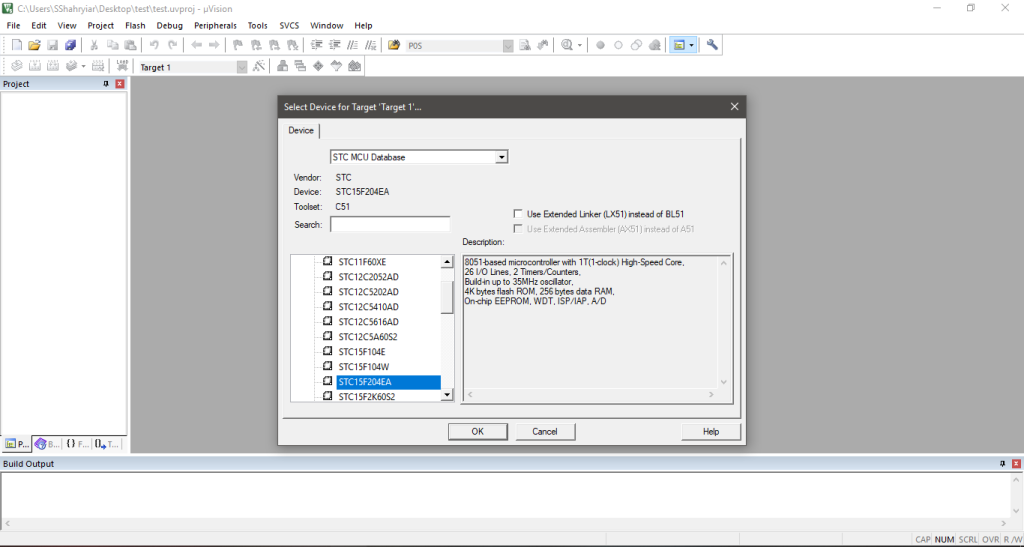Open the Peripherals menu

(x=214, y=25)
